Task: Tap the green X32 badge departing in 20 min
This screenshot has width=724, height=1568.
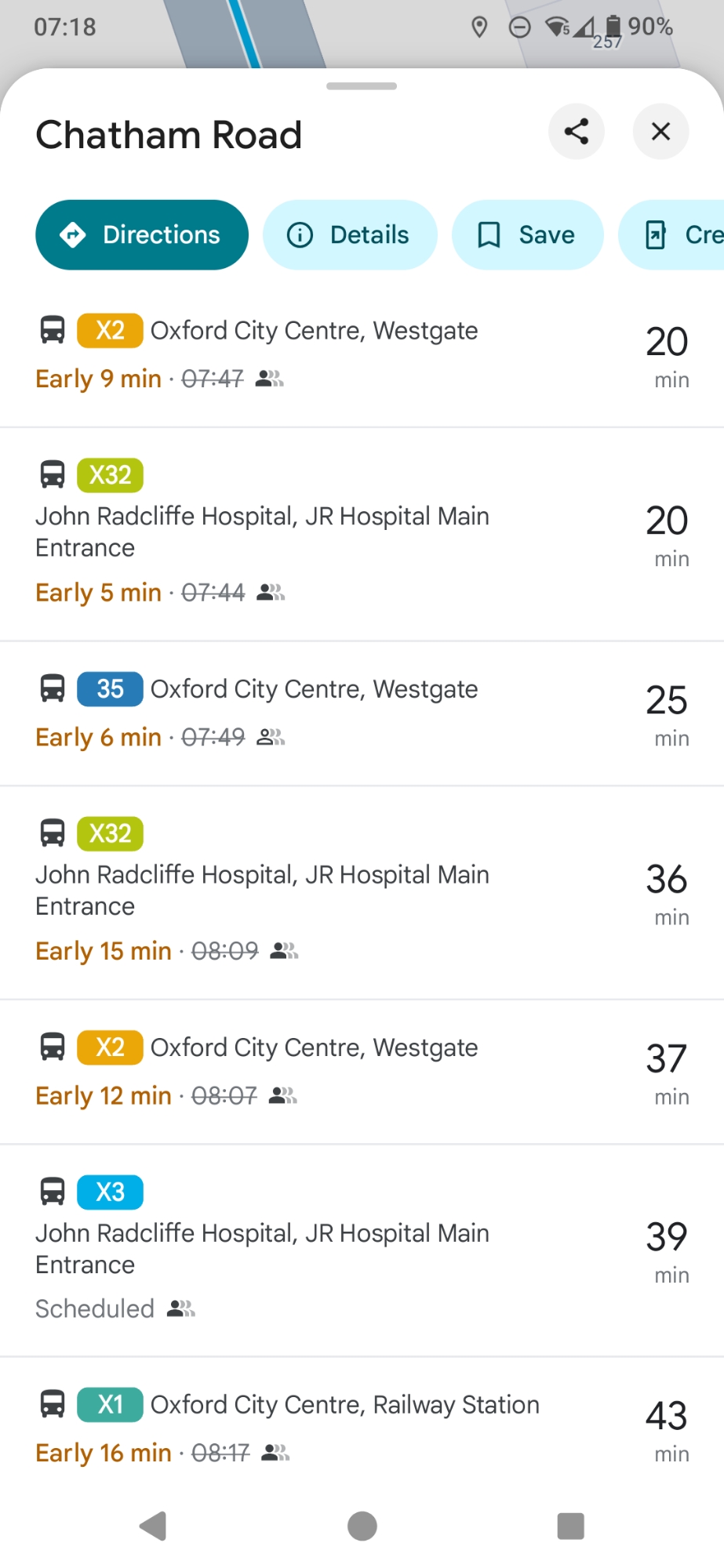Action: point(110,474)
